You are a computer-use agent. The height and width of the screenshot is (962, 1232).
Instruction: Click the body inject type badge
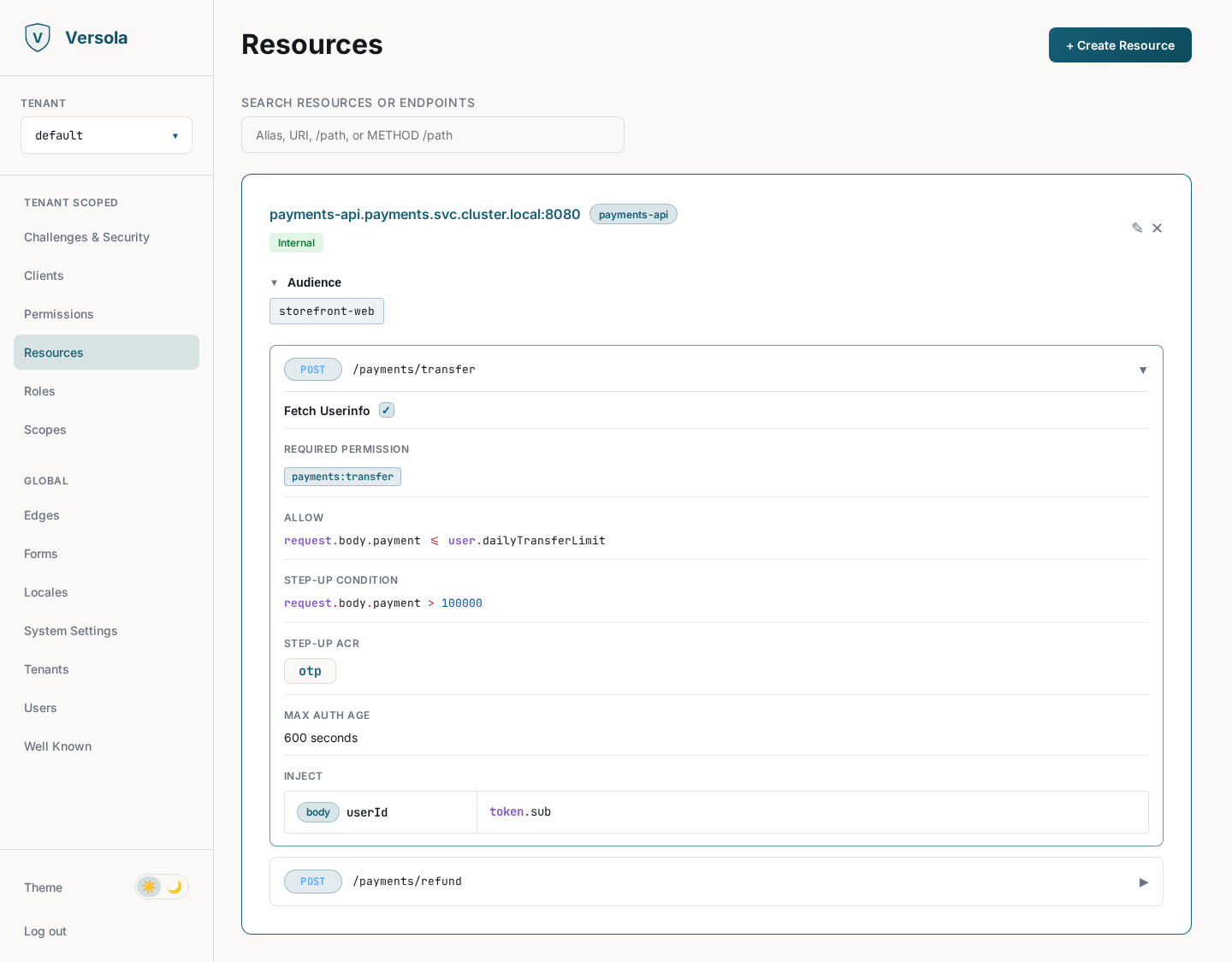(318, 812)
